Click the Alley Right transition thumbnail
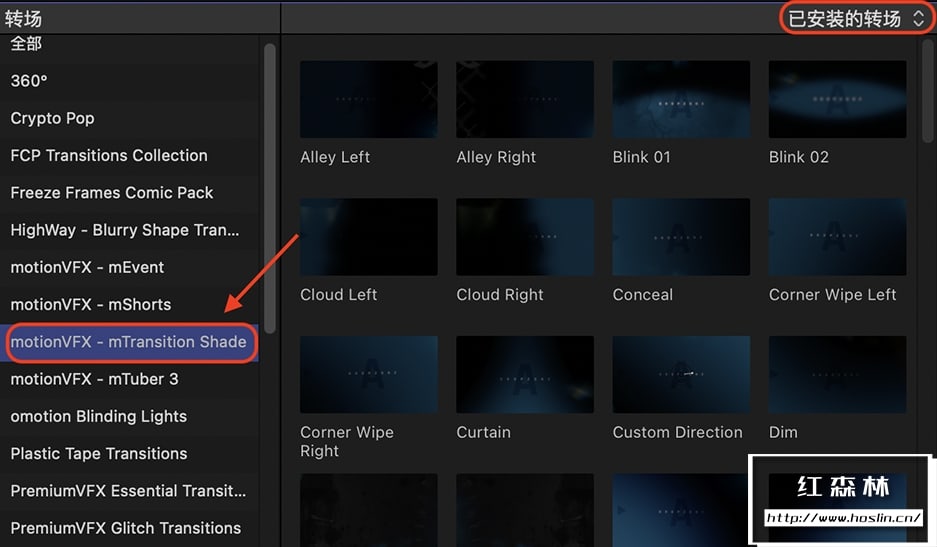937x547 pixels. coord(525,99)
